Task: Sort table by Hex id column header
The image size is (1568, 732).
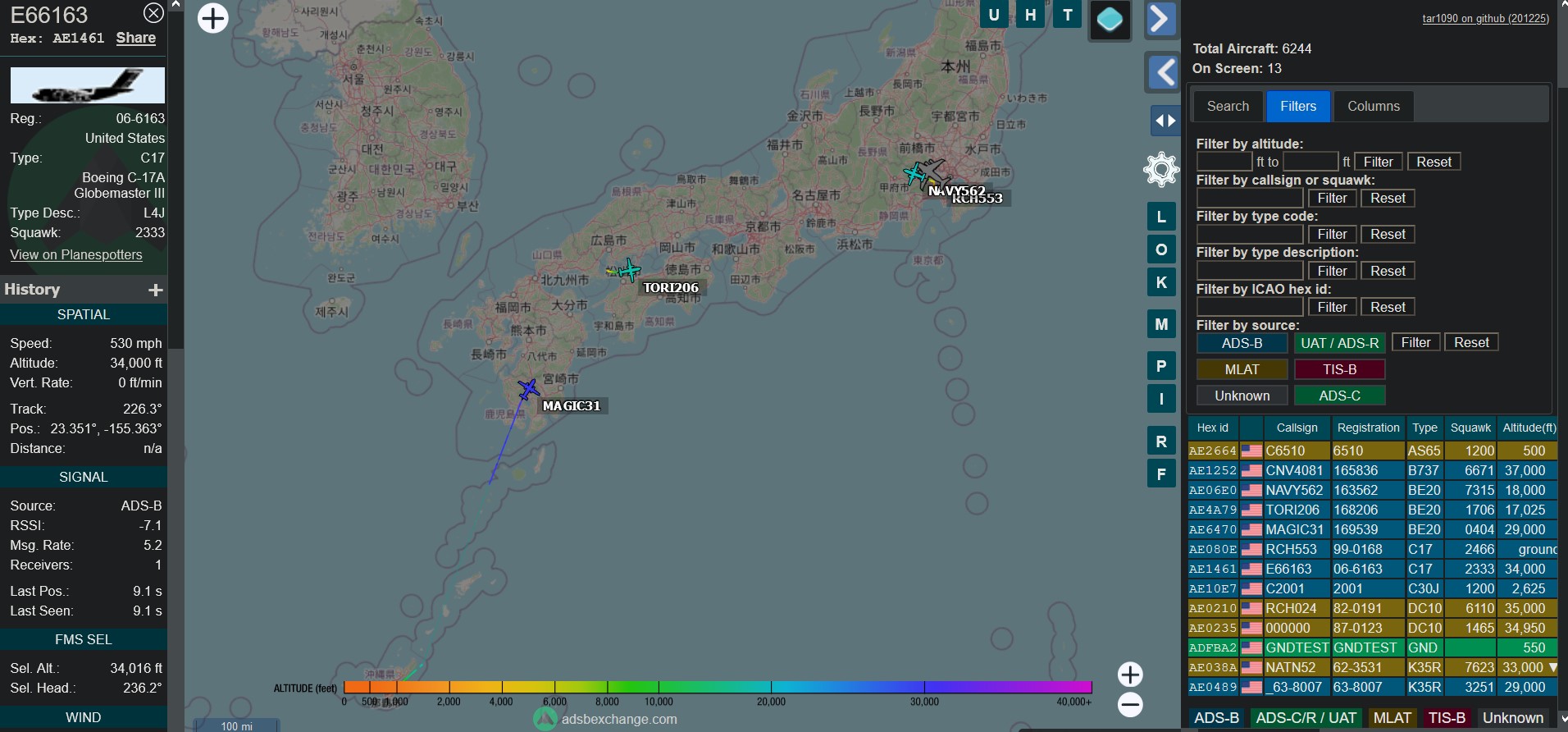Action: pyautogui.click(x=1212, y=428)
